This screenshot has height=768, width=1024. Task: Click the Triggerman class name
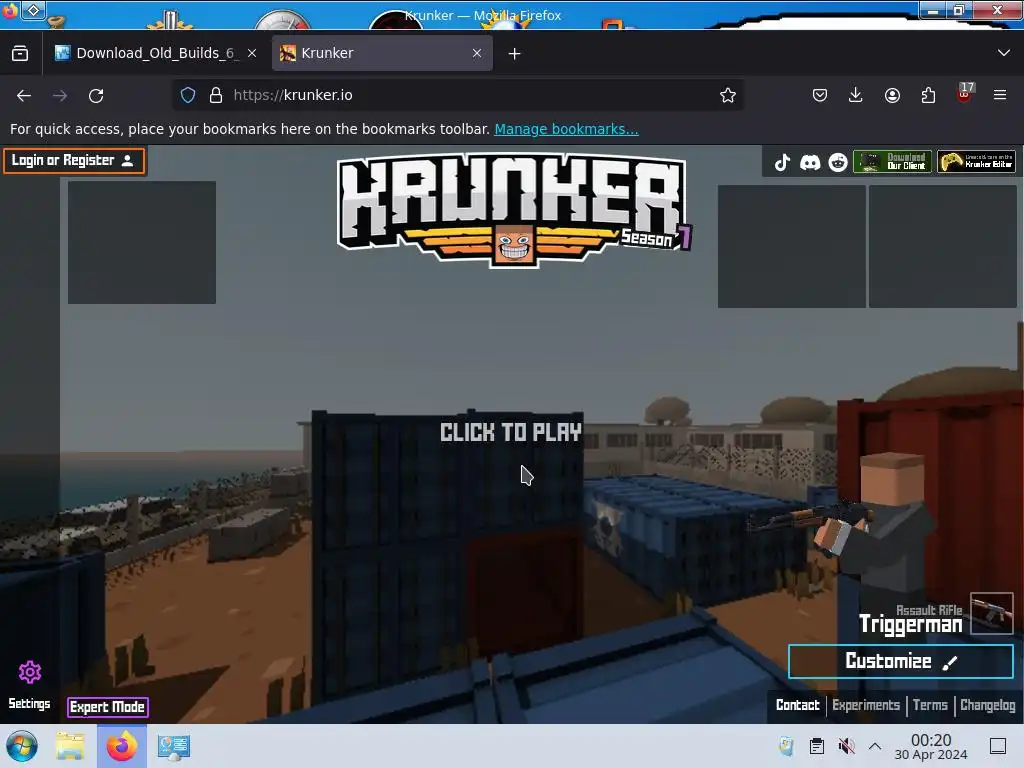tap(910, 625)
